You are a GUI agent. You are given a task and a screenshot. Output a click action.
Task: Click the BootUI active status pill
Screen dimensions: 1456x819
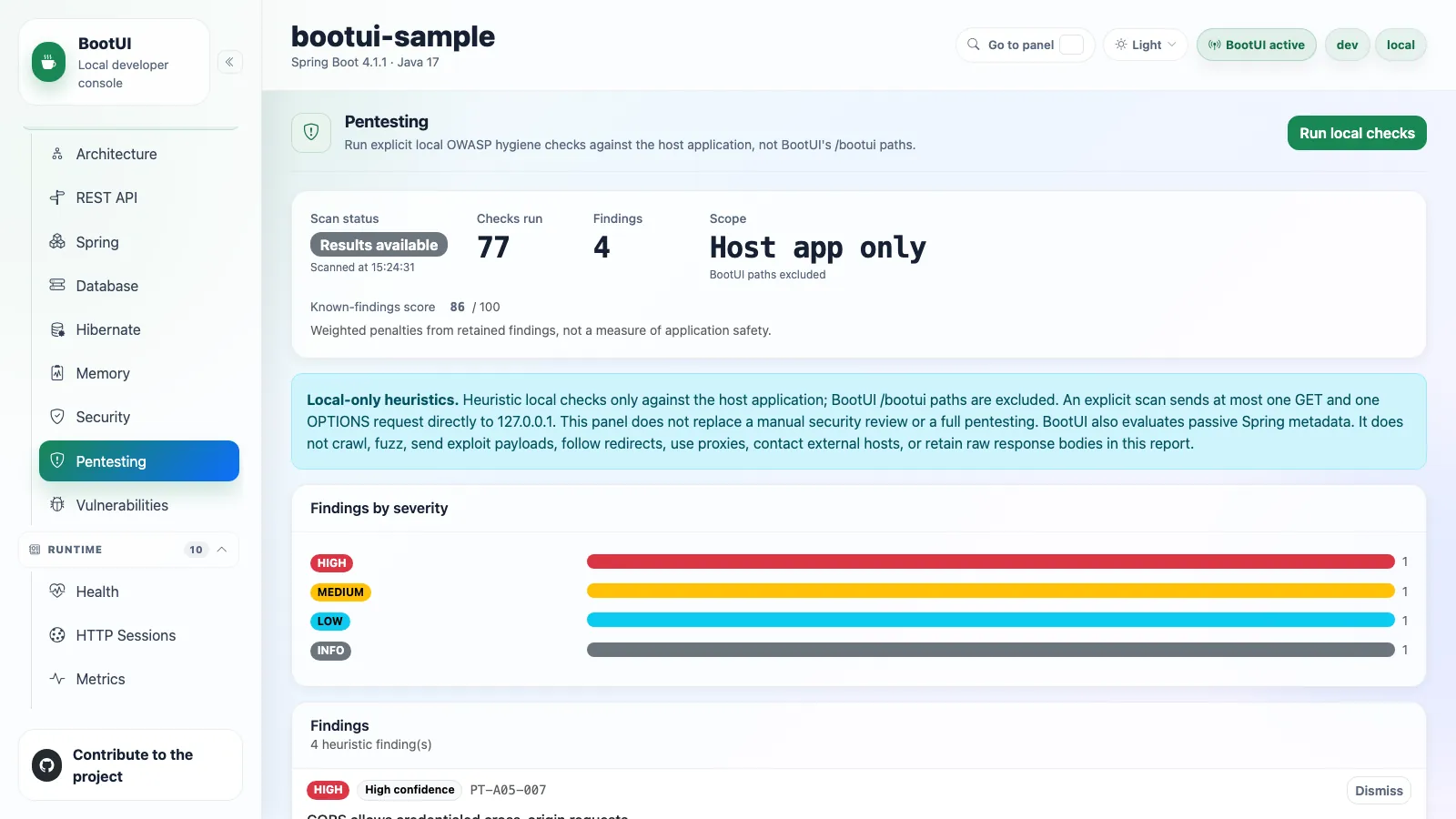tap(1257, 45)
